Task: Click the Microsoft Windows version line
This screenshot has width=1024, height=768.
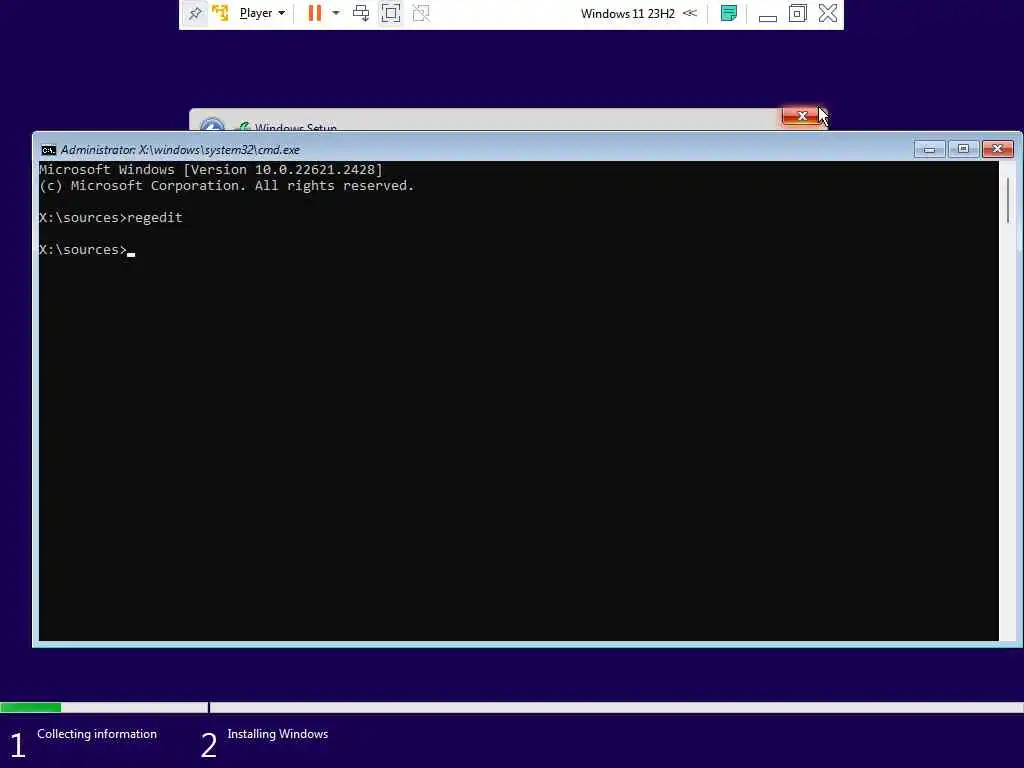Action: coord(211,170)
